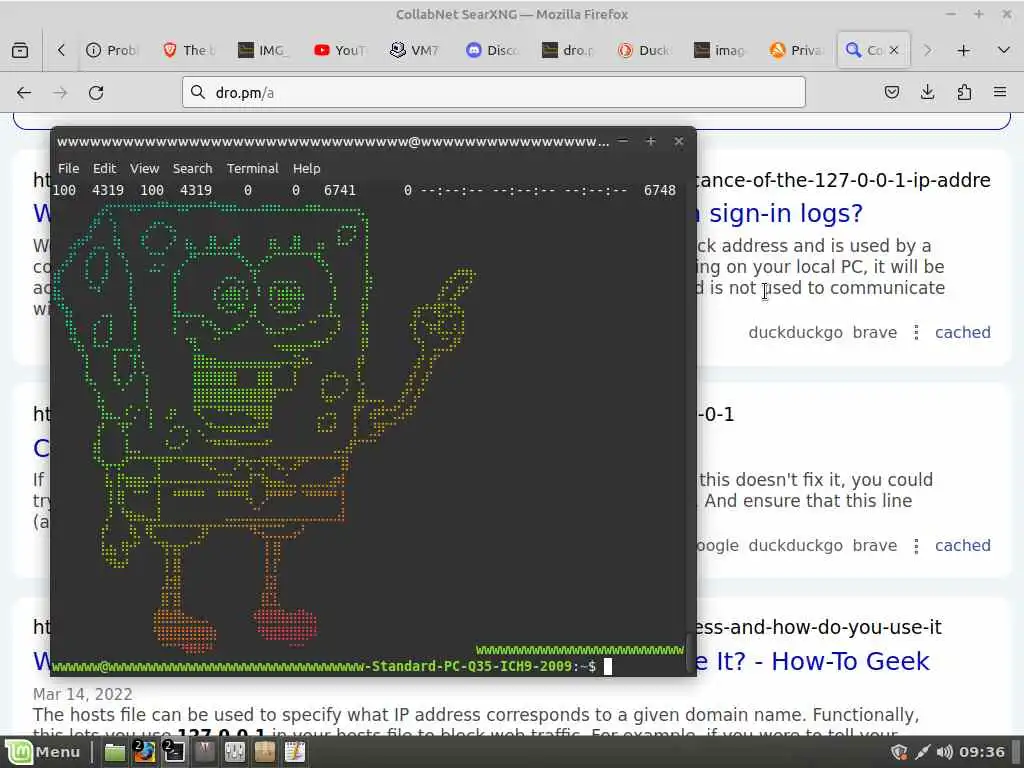
Task: Expand the list all tabs dropdown
Action: [x=1004, y=50]
